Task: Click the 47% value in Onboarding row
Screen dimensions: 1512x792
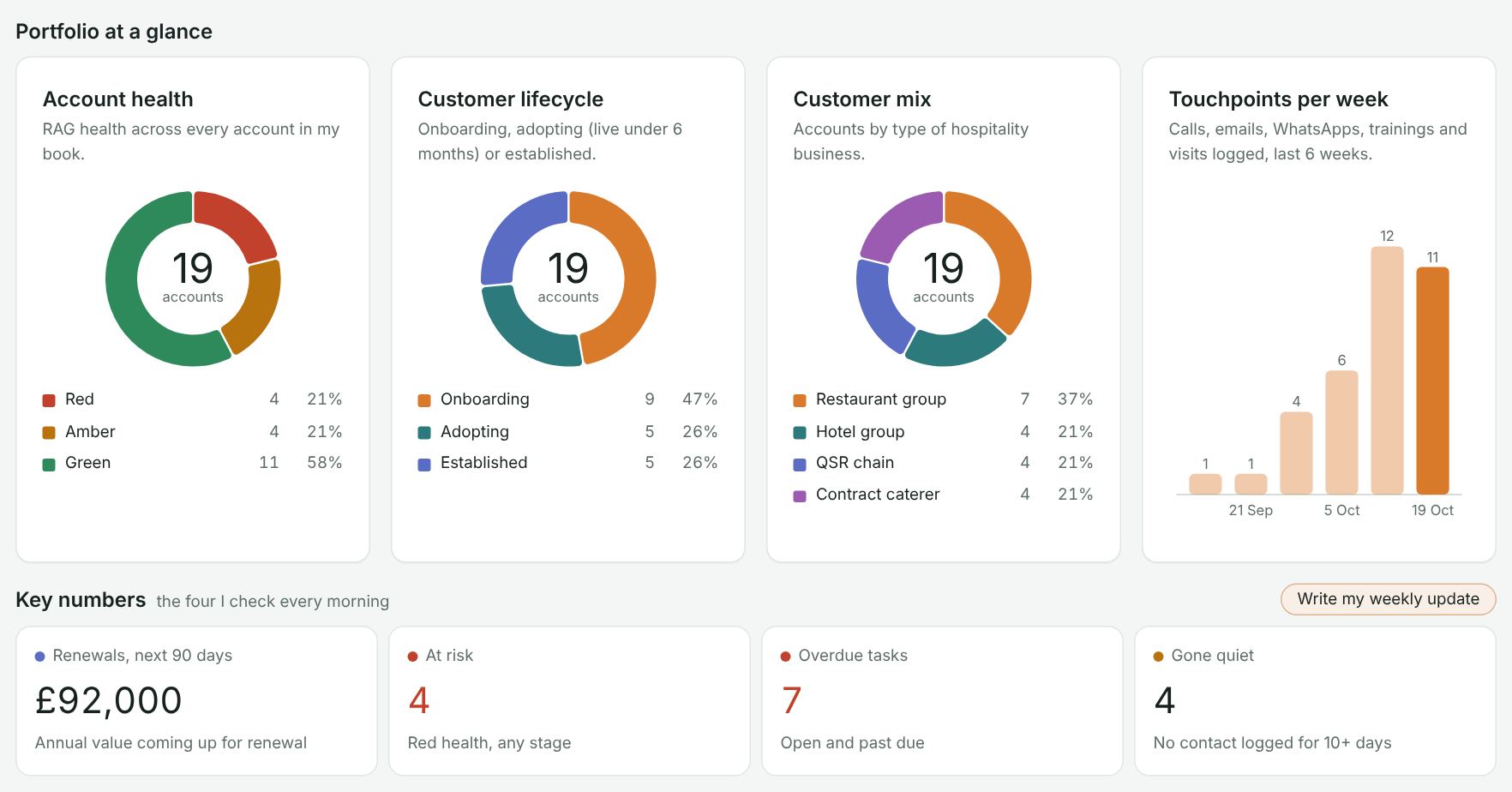Action: click(700, 399)
